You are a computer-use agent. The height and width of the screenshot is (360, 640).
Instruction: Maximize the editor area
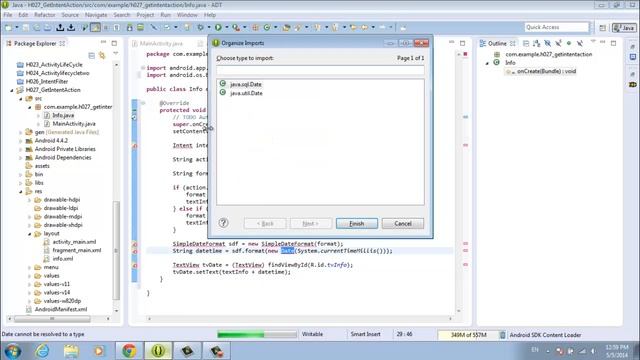click(462, 43)
